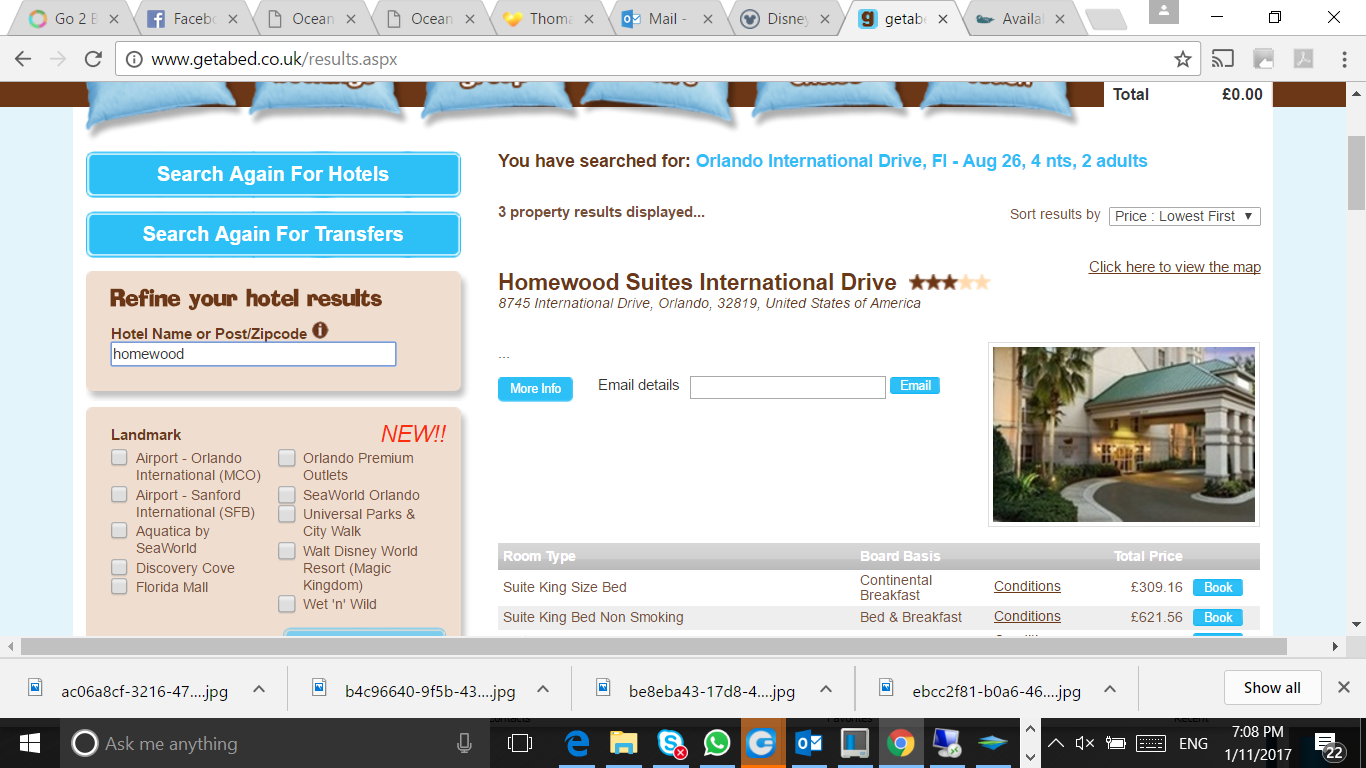1366x768 pixels.
Task: Open Click here to view the map
Action: pos(1175,267)
